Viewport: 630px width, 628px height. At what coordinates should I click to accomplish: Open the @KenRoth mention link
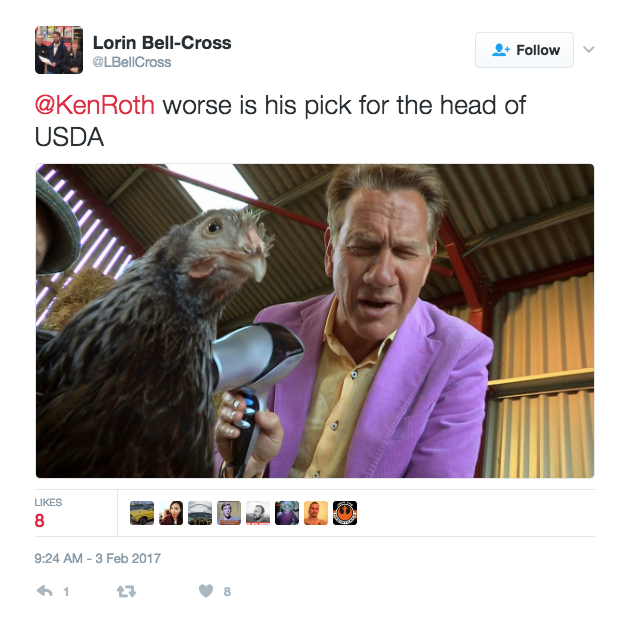click(95, 105)
